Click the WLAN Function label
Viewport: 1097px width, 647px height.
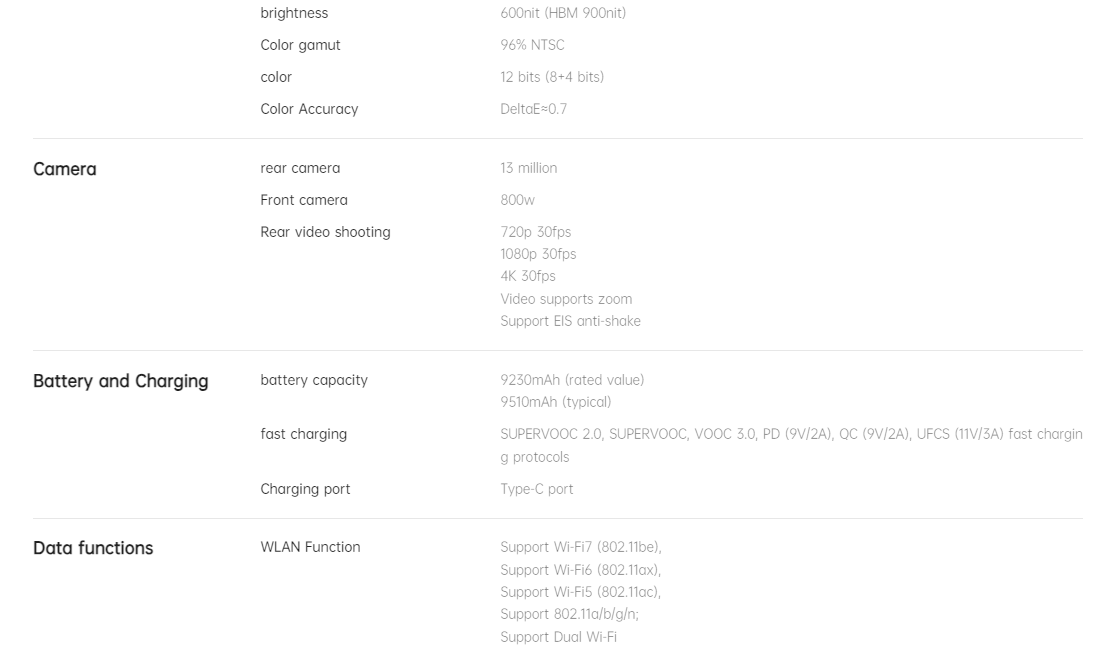310,547
